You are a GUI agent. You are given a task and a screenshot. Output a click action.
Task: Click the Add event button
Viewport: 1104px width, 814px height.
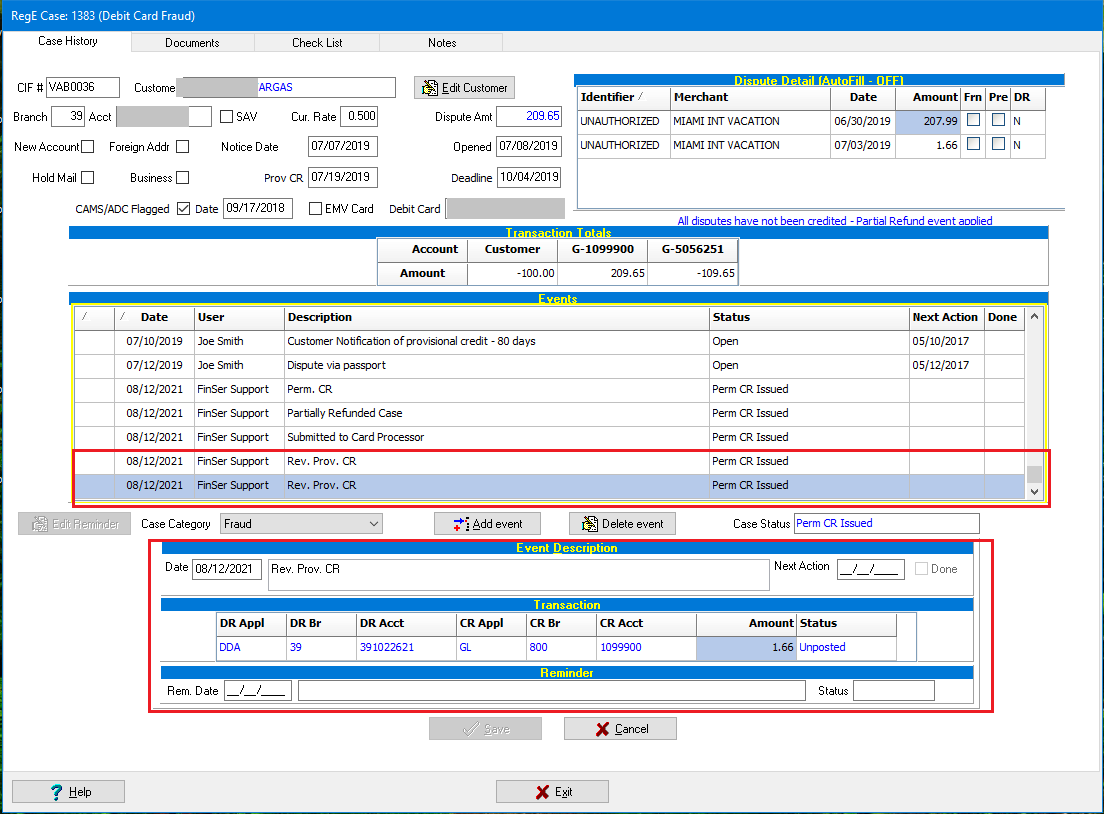[x=488, y=524]
